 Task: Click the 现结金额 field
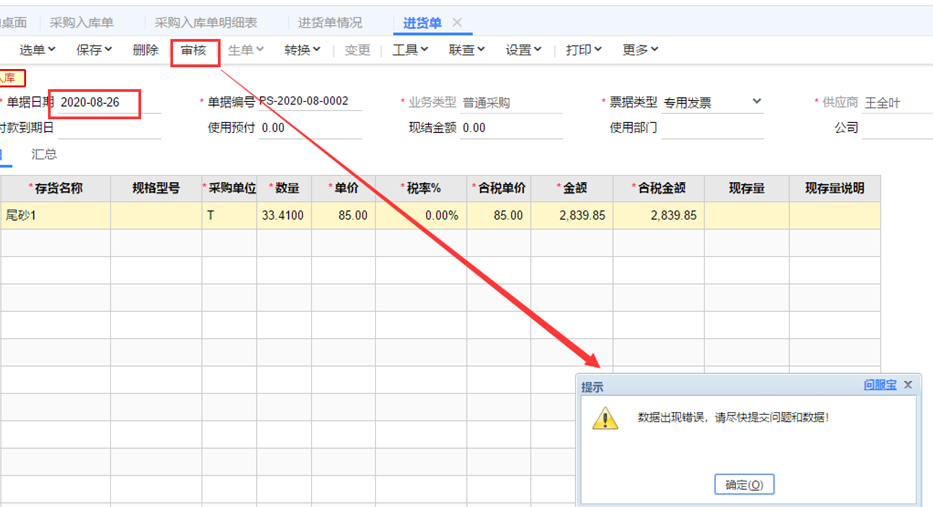(512, 128)
